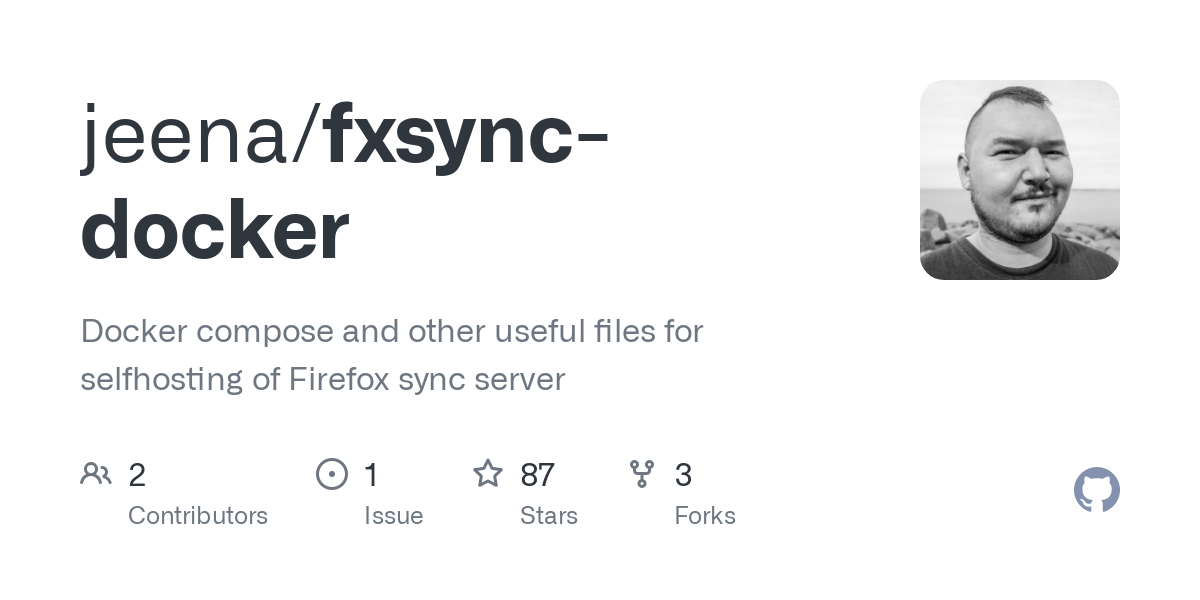Click 'Firefox sync server' in the description

(427, 380)
